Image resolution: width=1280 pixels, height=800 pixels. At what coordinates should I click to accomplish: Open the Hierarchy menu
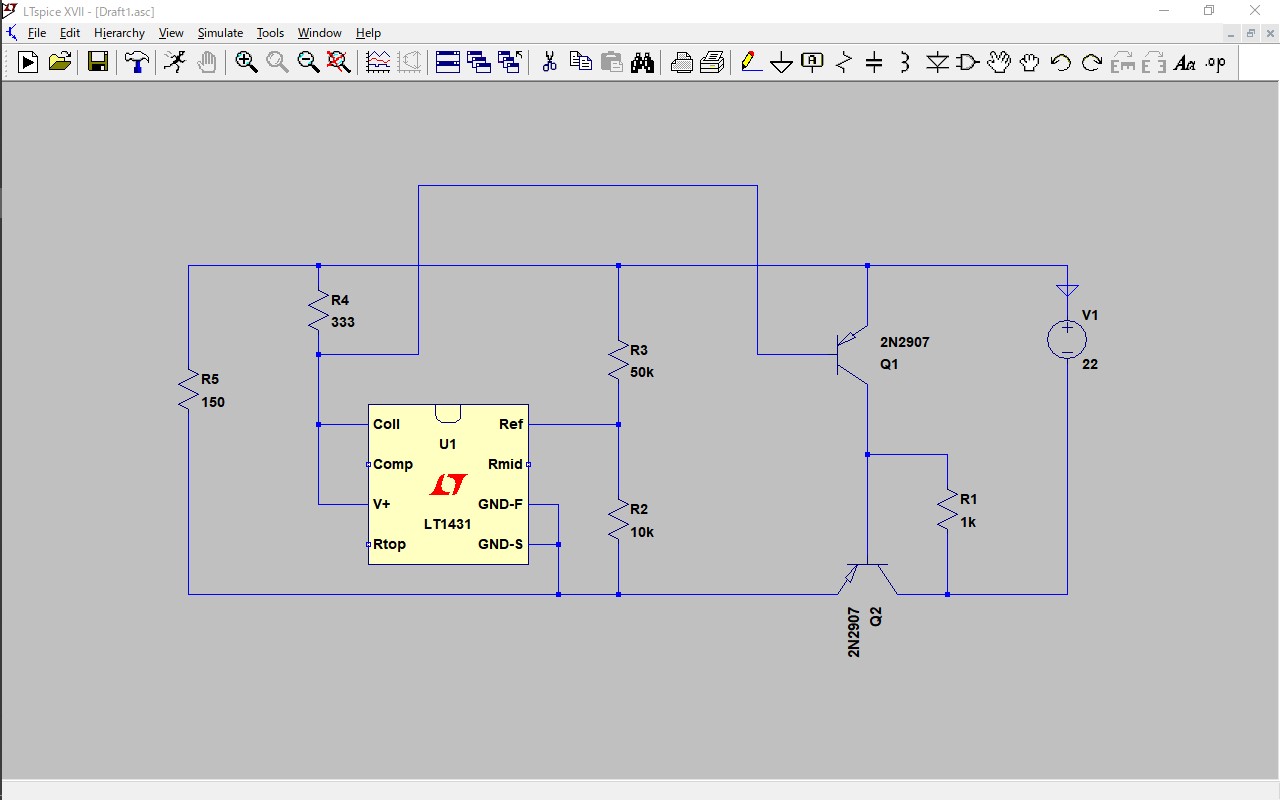click(119, 33)
